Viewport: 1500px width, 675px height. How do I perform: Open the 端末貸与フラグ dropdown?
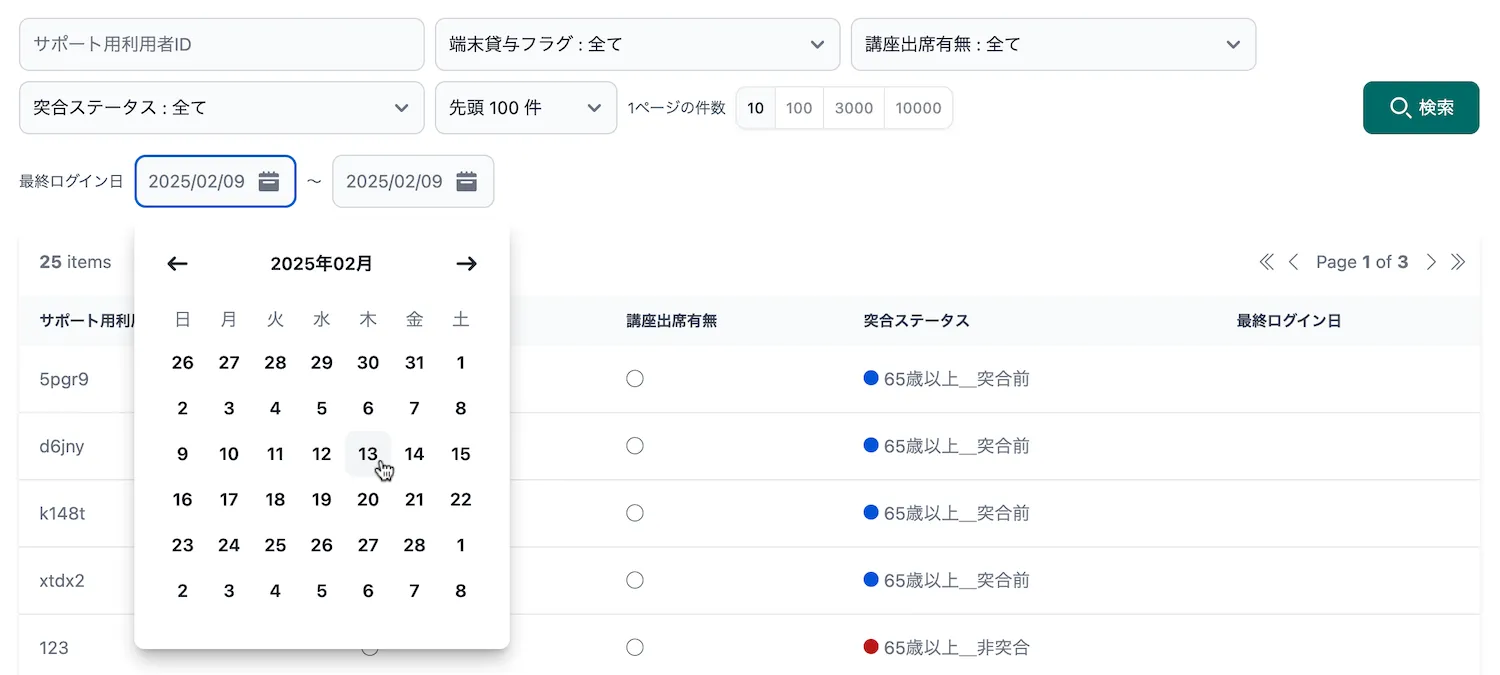click(x=637, y=44)
